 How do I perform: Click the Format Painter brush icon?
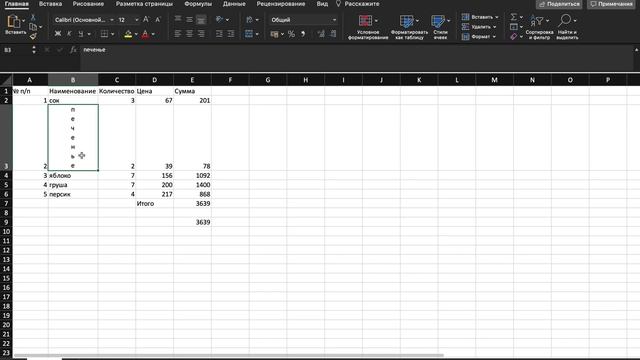(33, 36)
